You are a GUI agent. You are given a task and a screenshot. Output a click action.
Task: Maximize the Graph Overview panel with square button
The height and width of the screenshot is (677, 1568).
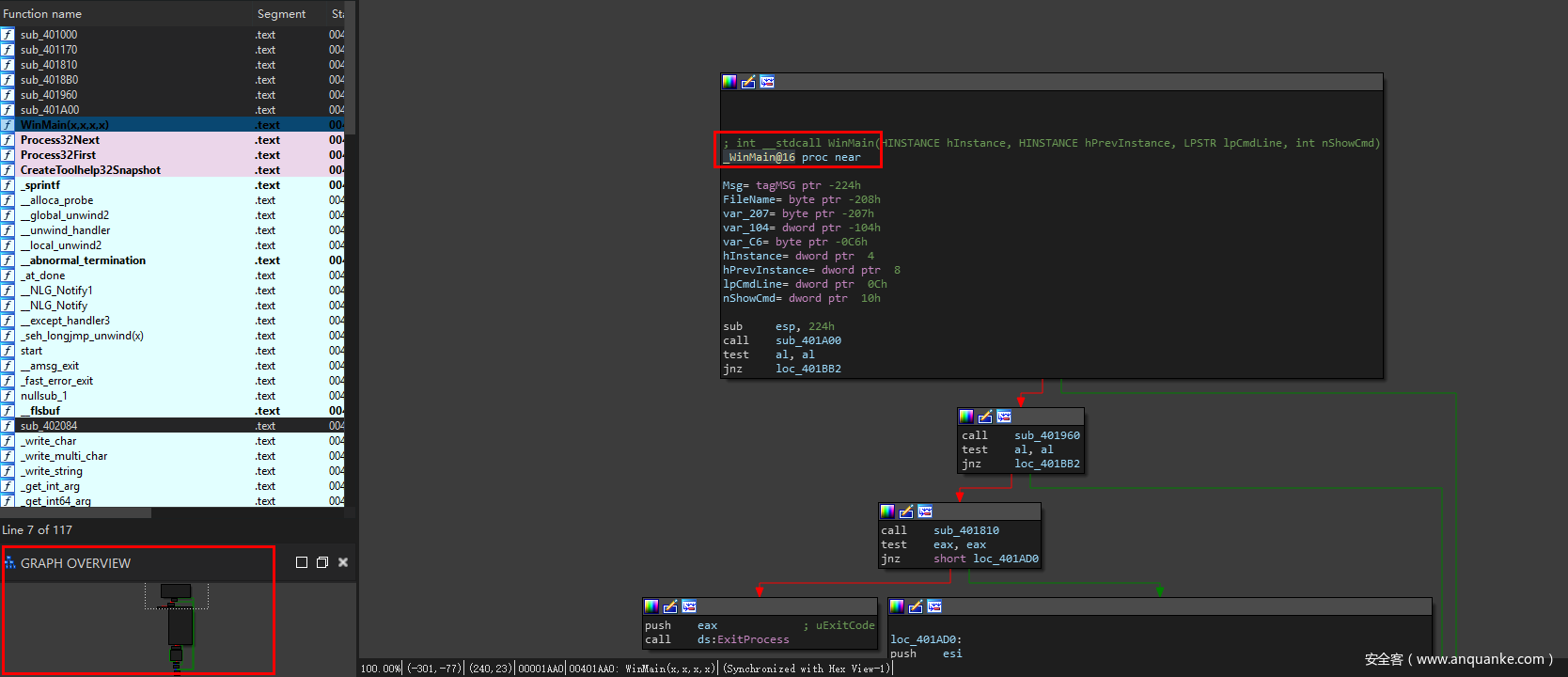point(302,562)
